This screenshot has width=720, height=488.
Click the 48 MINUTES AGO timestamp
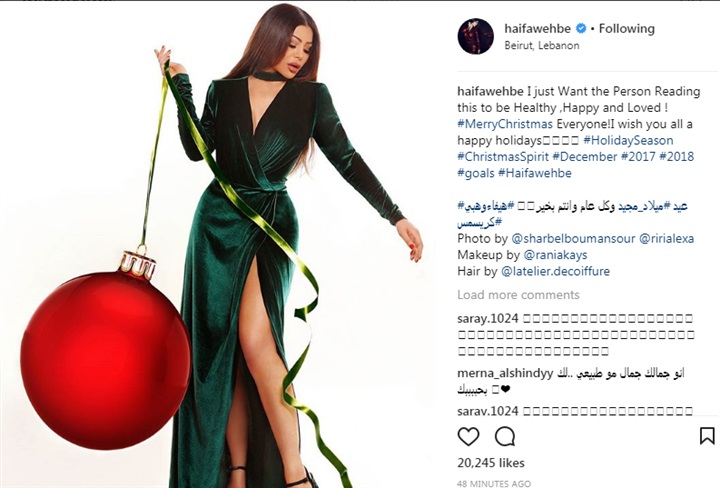click(x=494, y=483)
